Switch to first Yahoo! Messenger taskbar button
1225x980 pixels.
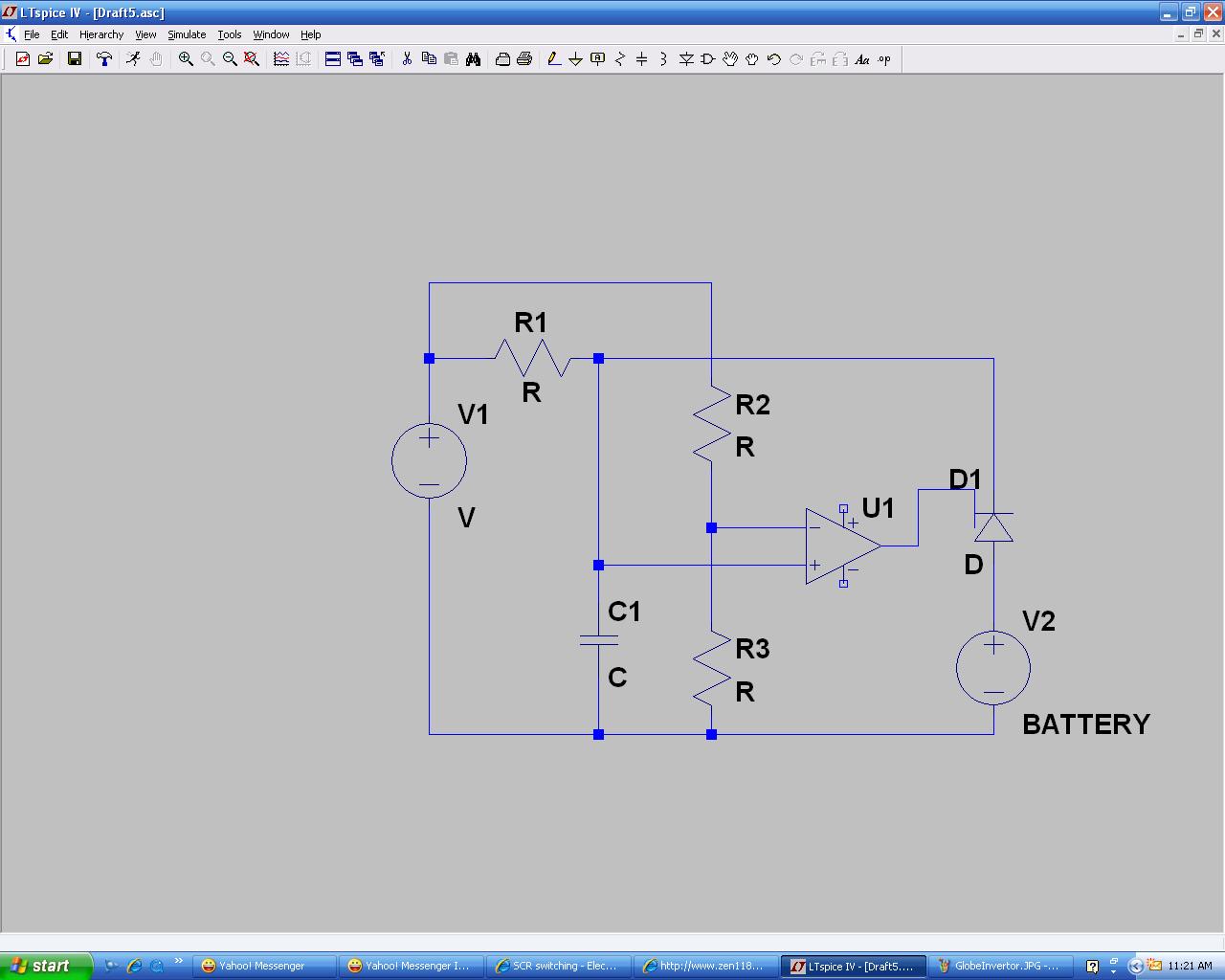point(264,967)
